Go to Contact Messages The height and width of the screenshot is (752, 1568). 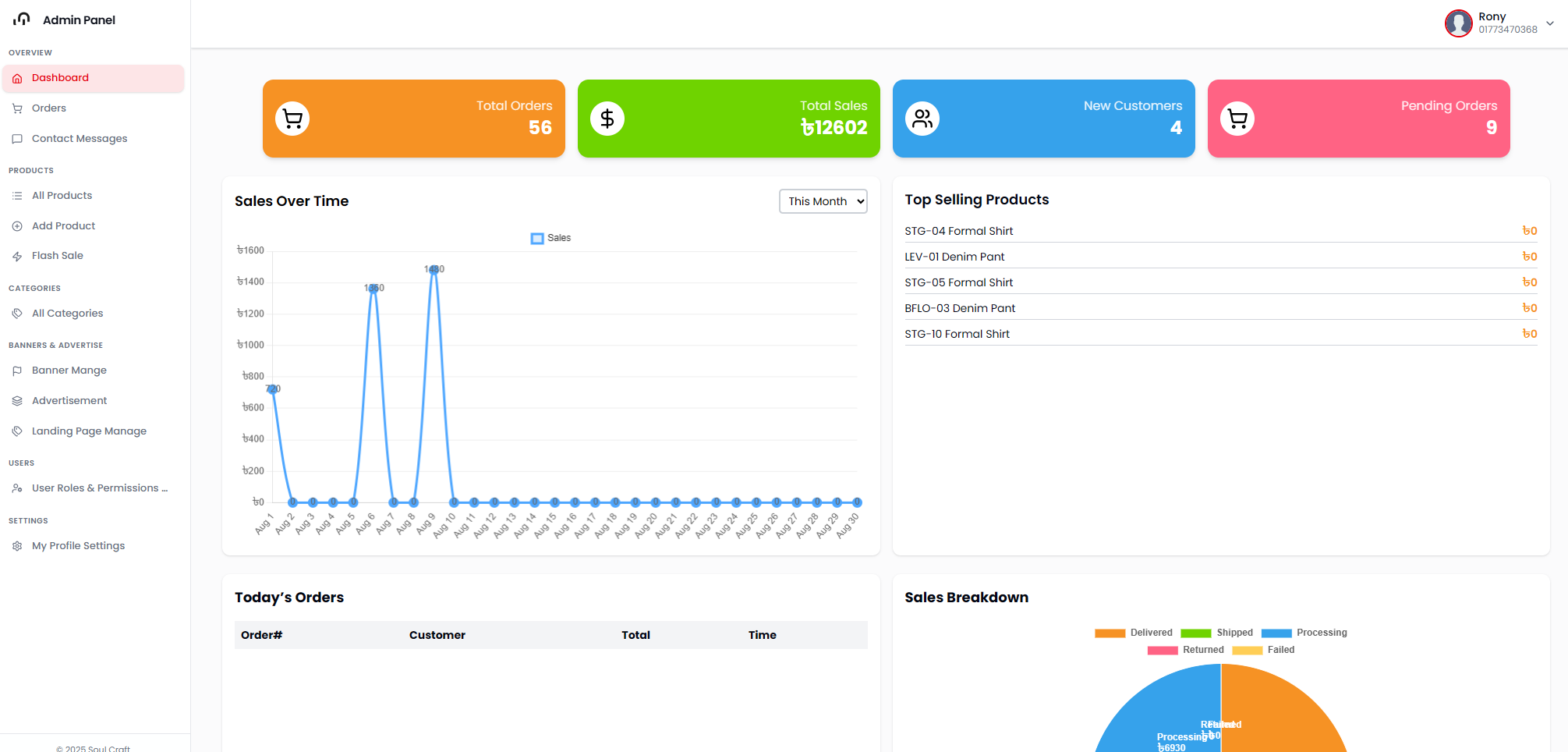tap(94, 139)
